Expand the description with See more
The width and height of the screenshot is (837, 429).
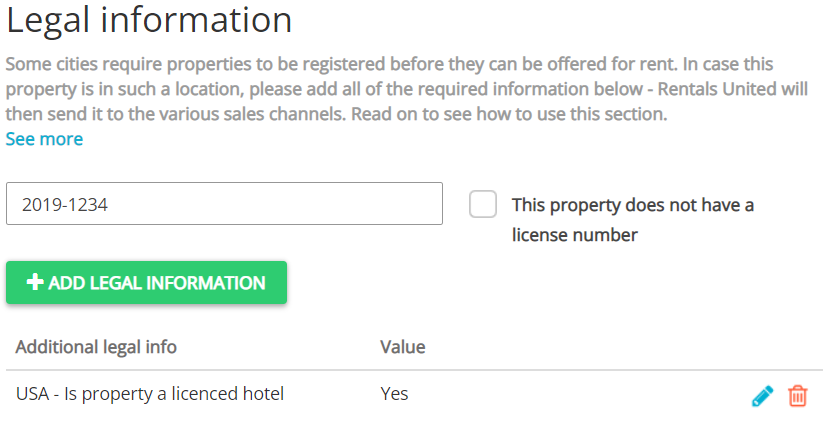[x=44, y=139]
